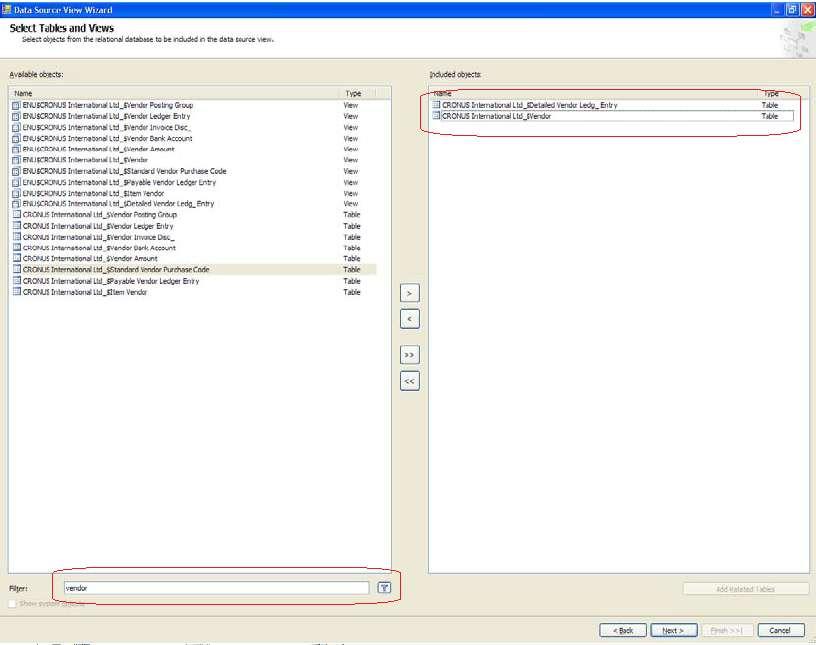The height and width of the screenshot is (645, 816).
Task: Select ENU$CRONUS International Ltd_$Vendor Ledger Entry view
Action: (x=194, y=117)
